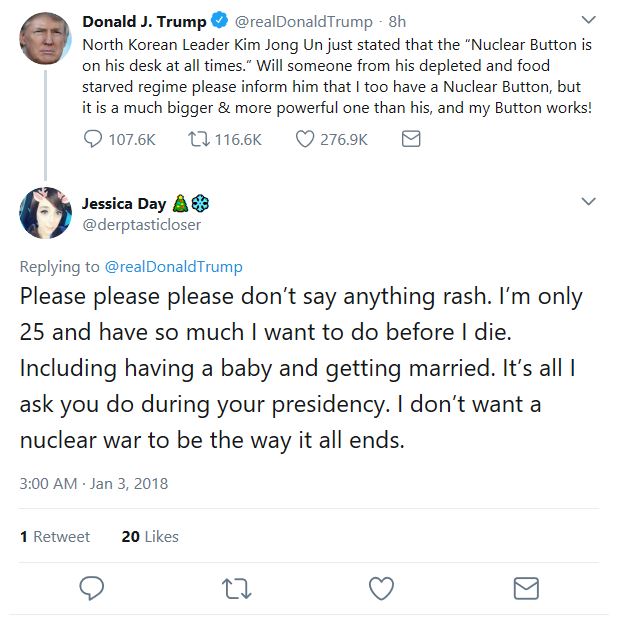Open Jessica Day's avatar image

45,212
